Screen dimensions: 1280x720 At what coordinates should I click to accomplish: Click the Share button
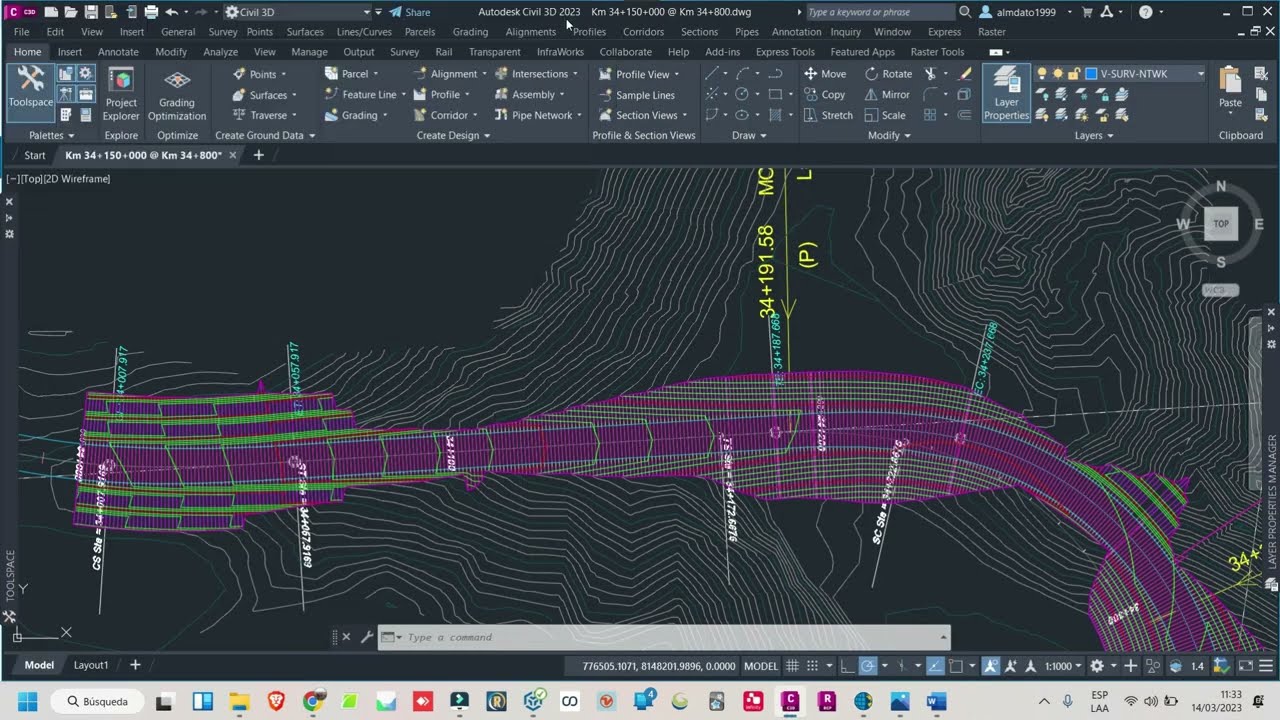pyautogui.click(x=410, y=12)
